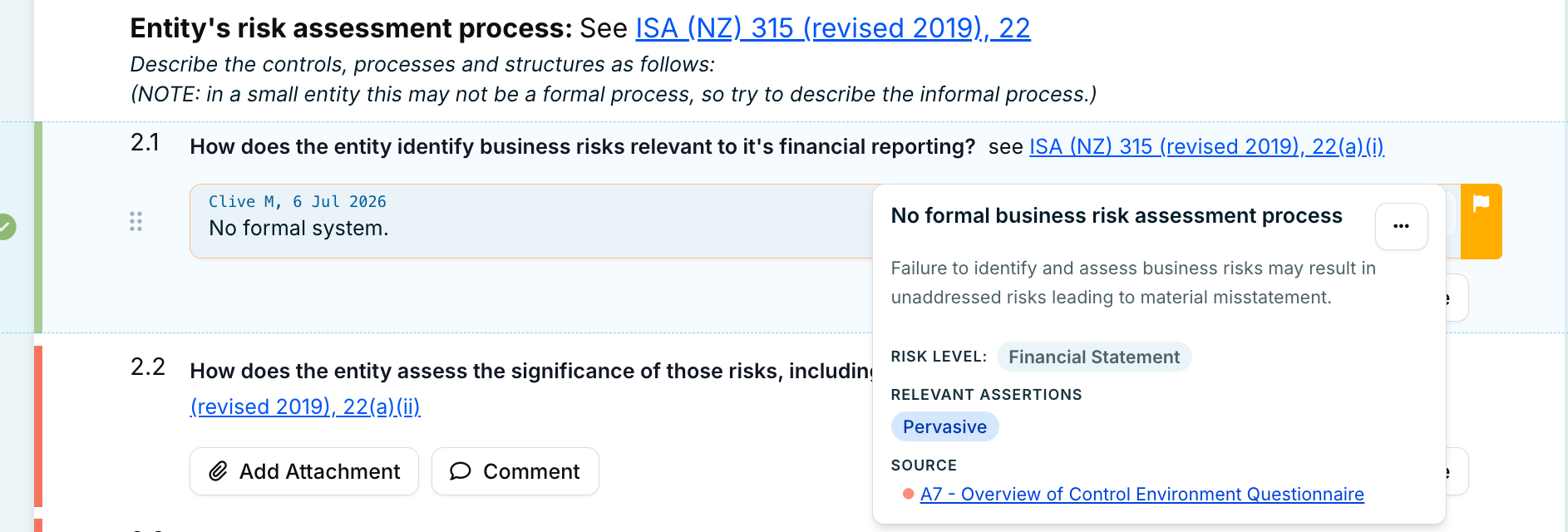Open the ISA 315 22(a)(i) reference link
Viewport: 1568px width, 532px height.
pos(1206,146)
